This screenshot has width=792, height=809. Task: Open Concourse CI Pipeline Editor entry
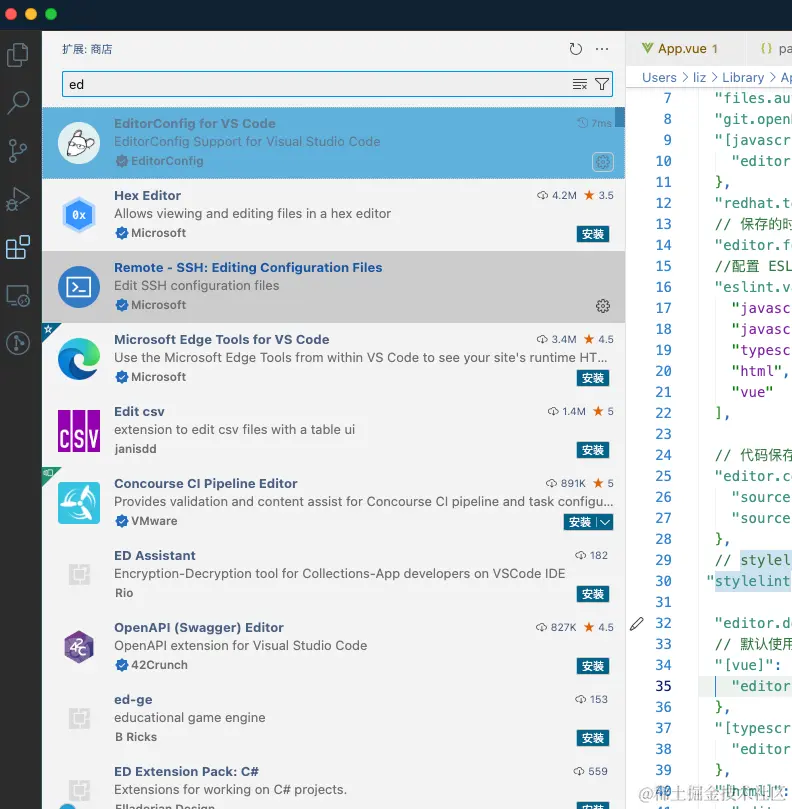[333, 503]
